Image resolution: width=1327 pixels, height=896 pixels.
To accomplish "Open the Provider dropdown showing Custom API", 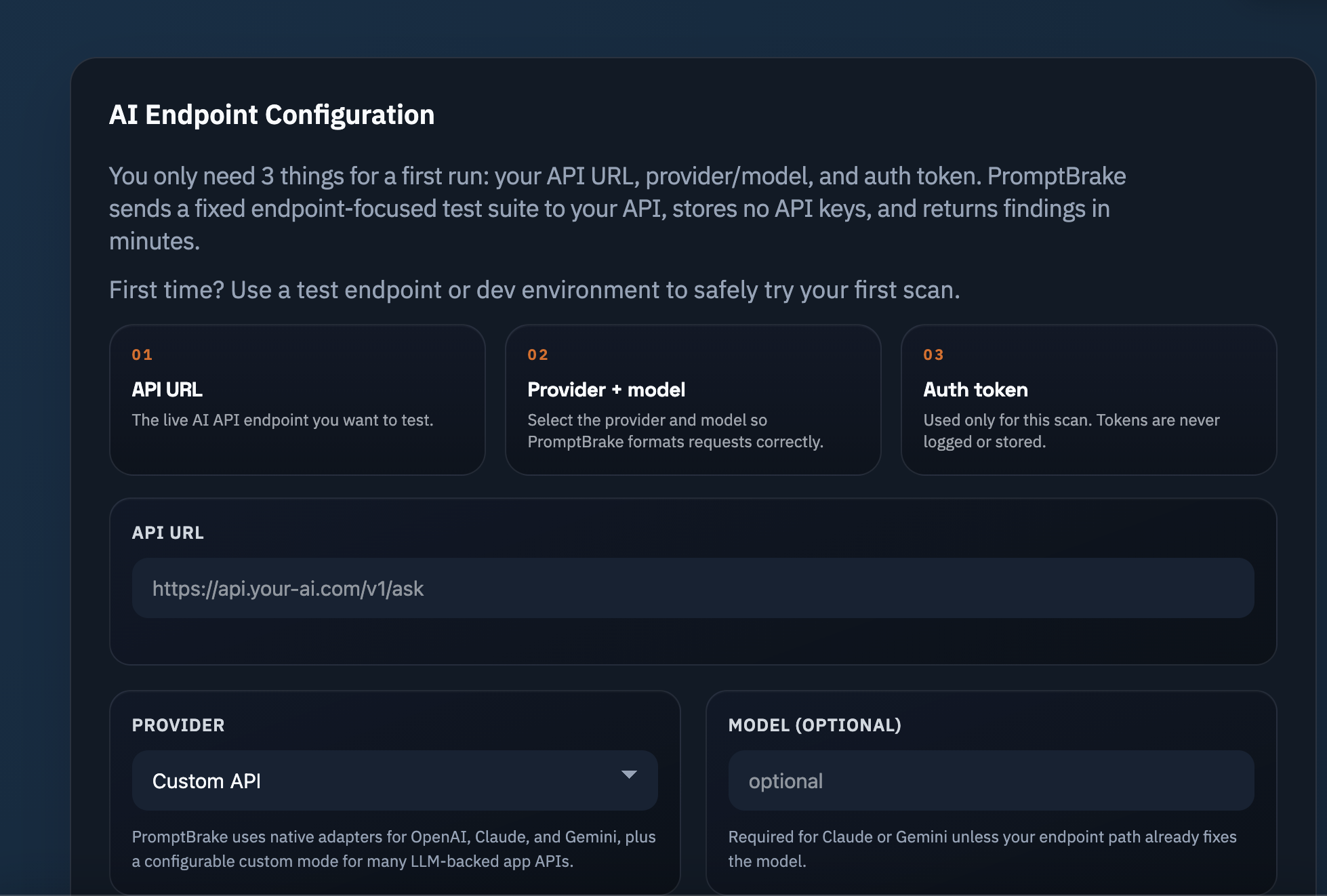I will coord(394,781).
